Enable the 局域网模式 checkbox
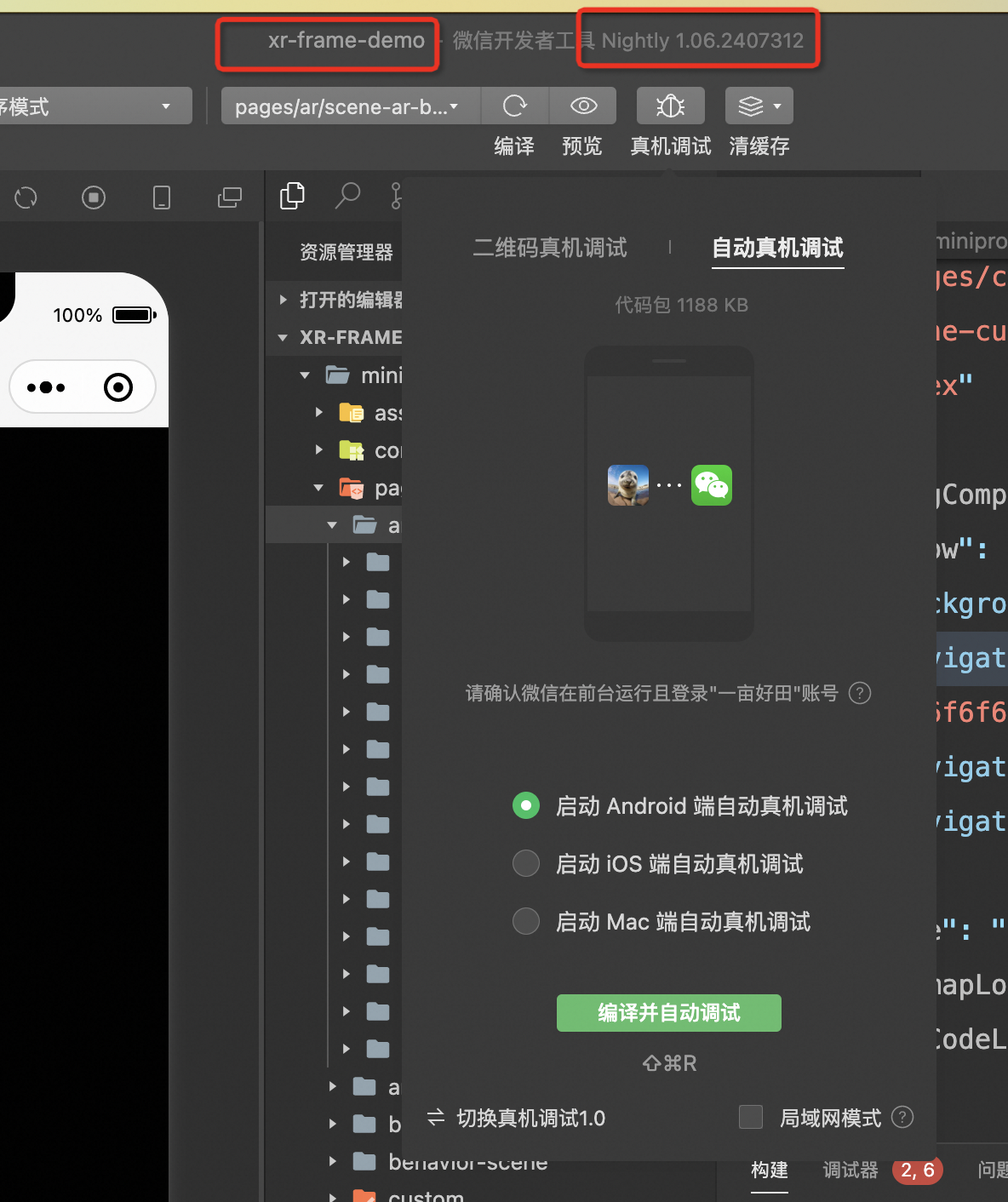Viewport: 1008px width, 1202px height. tap(751, 1117)
